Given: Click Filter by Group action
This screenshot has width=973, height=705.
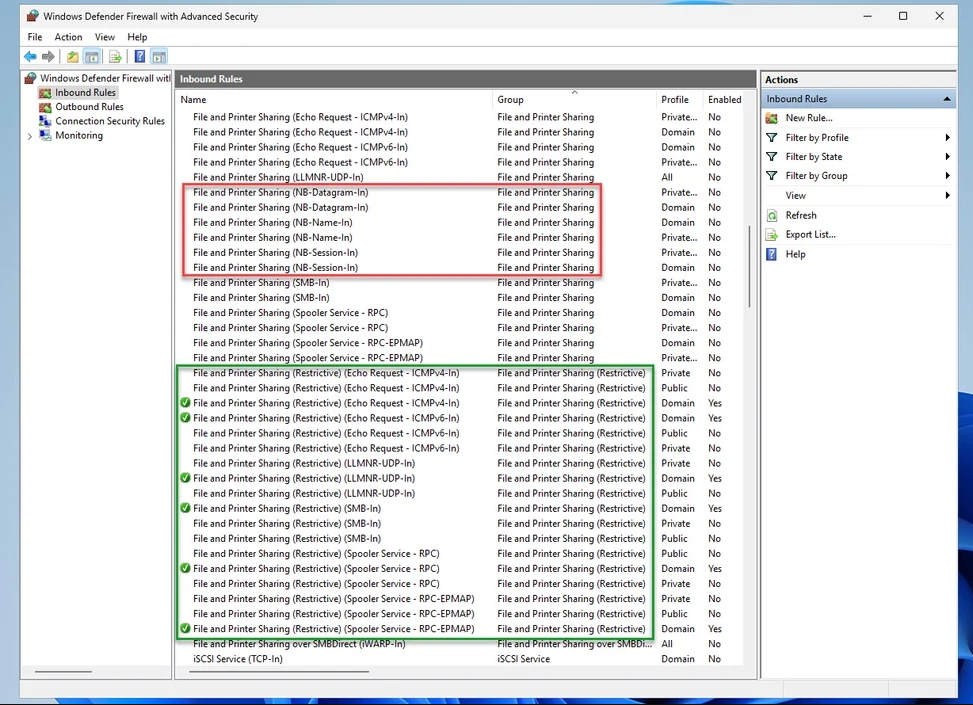Looking at the screenshot, I should tap(816, 176).
